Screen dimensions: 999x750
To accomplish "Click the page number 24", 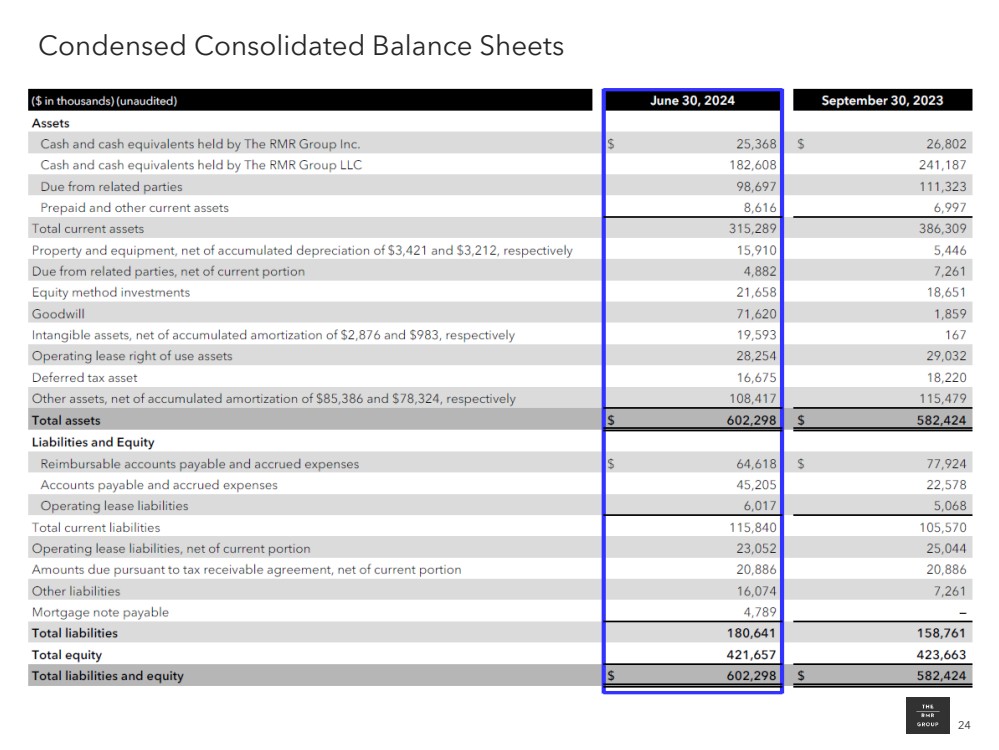I will tap(964, 725).
